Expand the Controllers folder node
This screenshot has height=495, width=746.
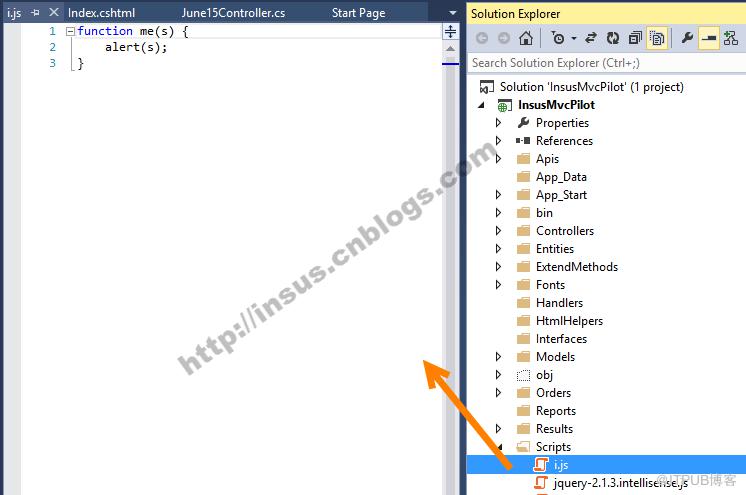tap(498, 231)
